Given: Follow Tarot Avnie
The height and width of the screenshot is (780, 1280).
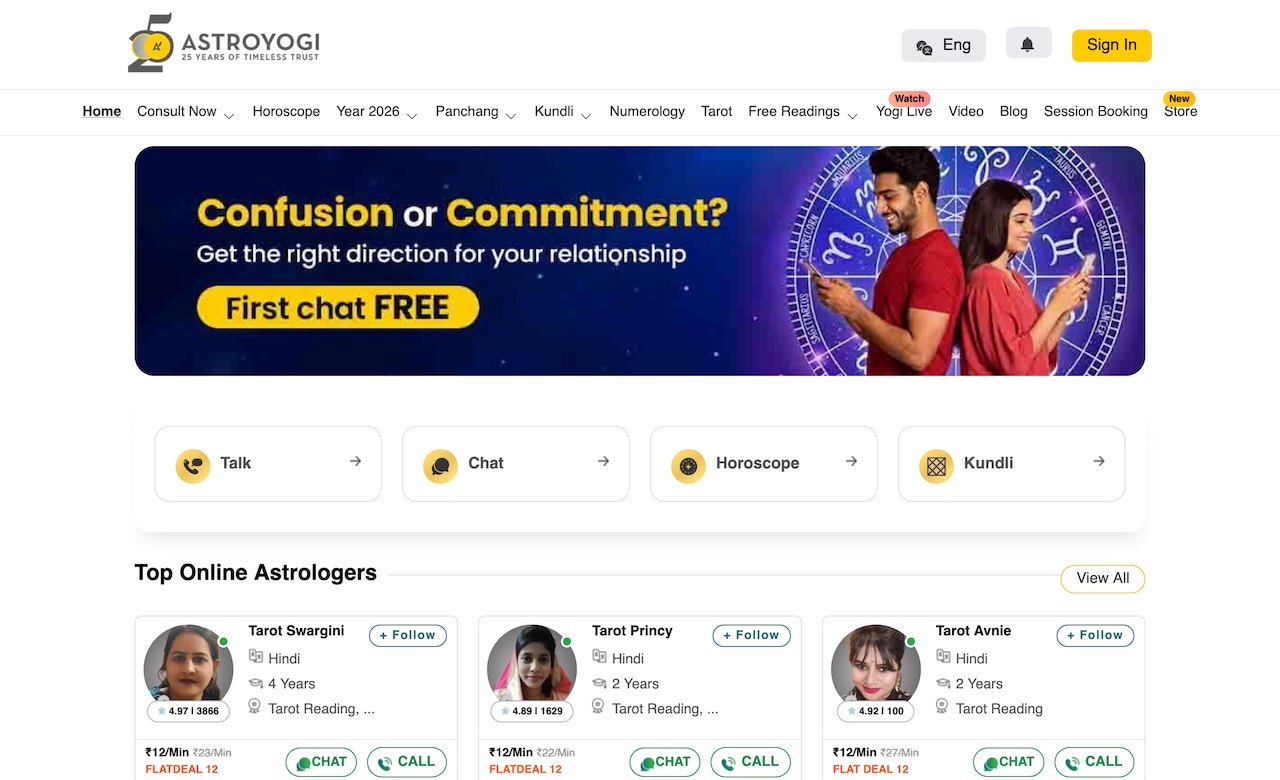Looking at the screenshot, I should 1095,636.
